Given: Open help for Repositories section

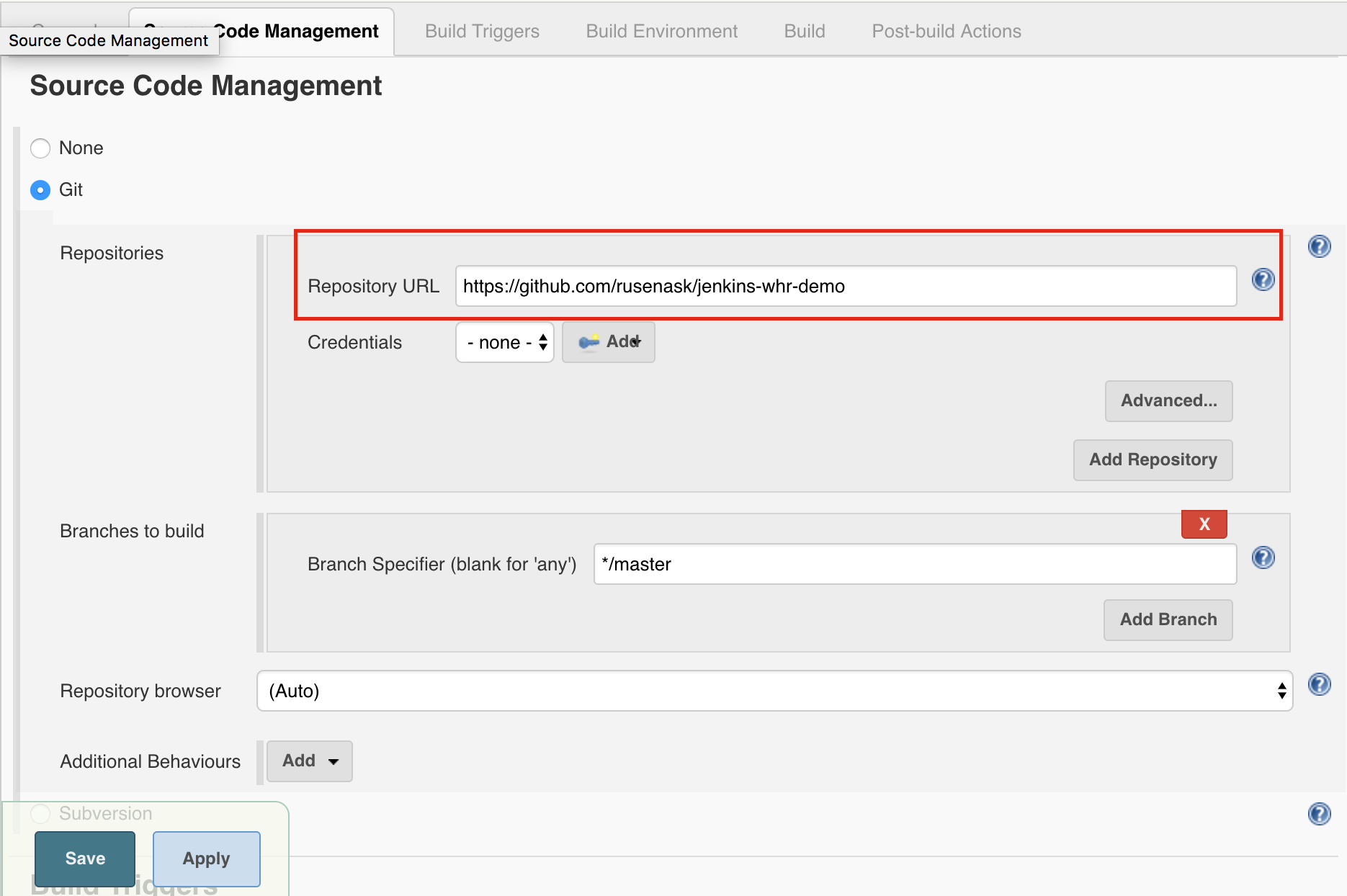Looking at the screenshot, I should coord(1320,246).
